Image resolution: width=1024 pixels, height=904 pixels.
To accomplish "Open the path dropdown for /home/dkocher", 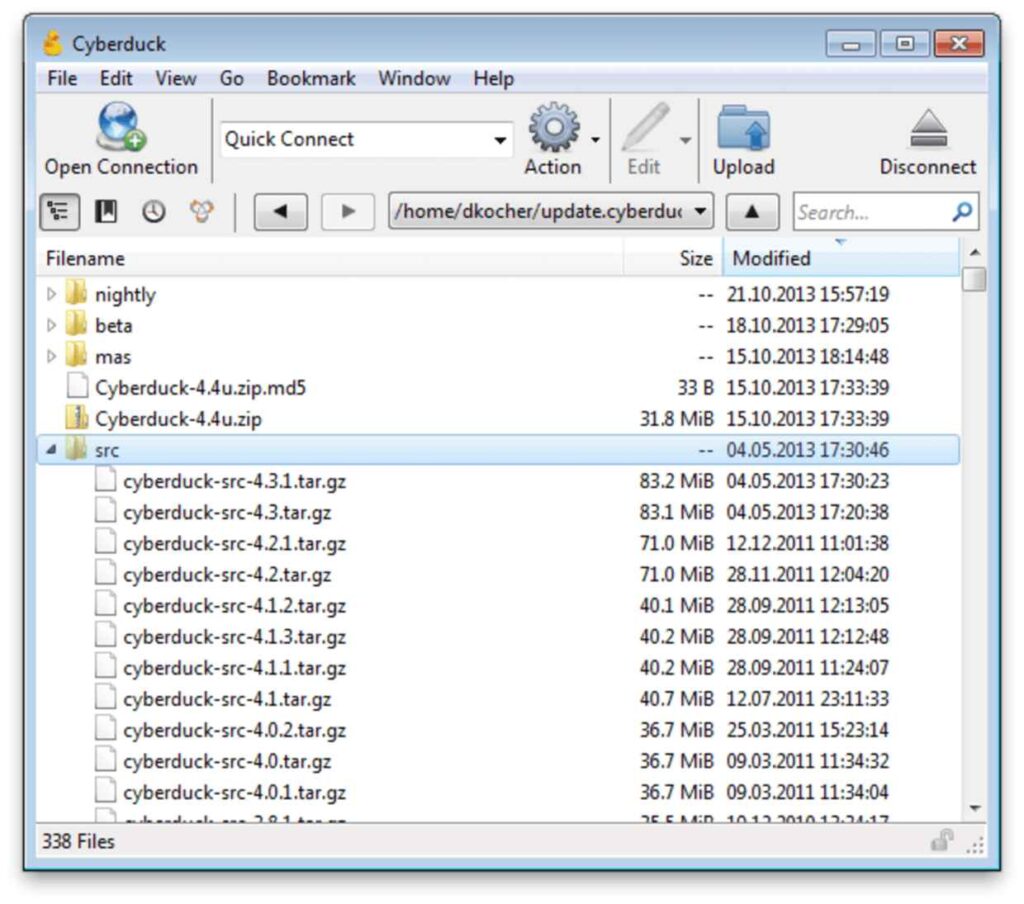I will pos(701,212).
